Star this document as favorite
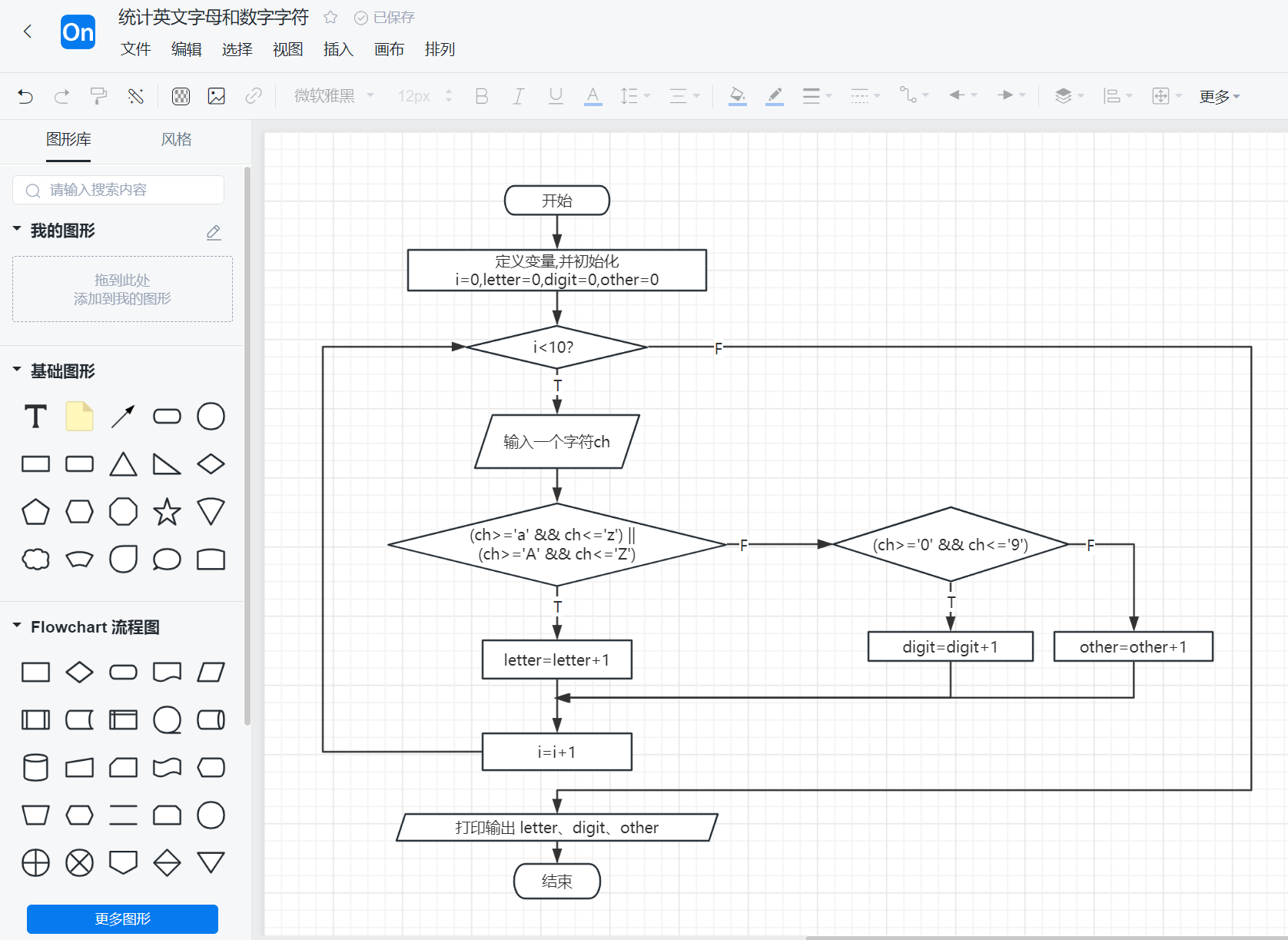This screenshot has height=940, width=1288. pos(330,17)
